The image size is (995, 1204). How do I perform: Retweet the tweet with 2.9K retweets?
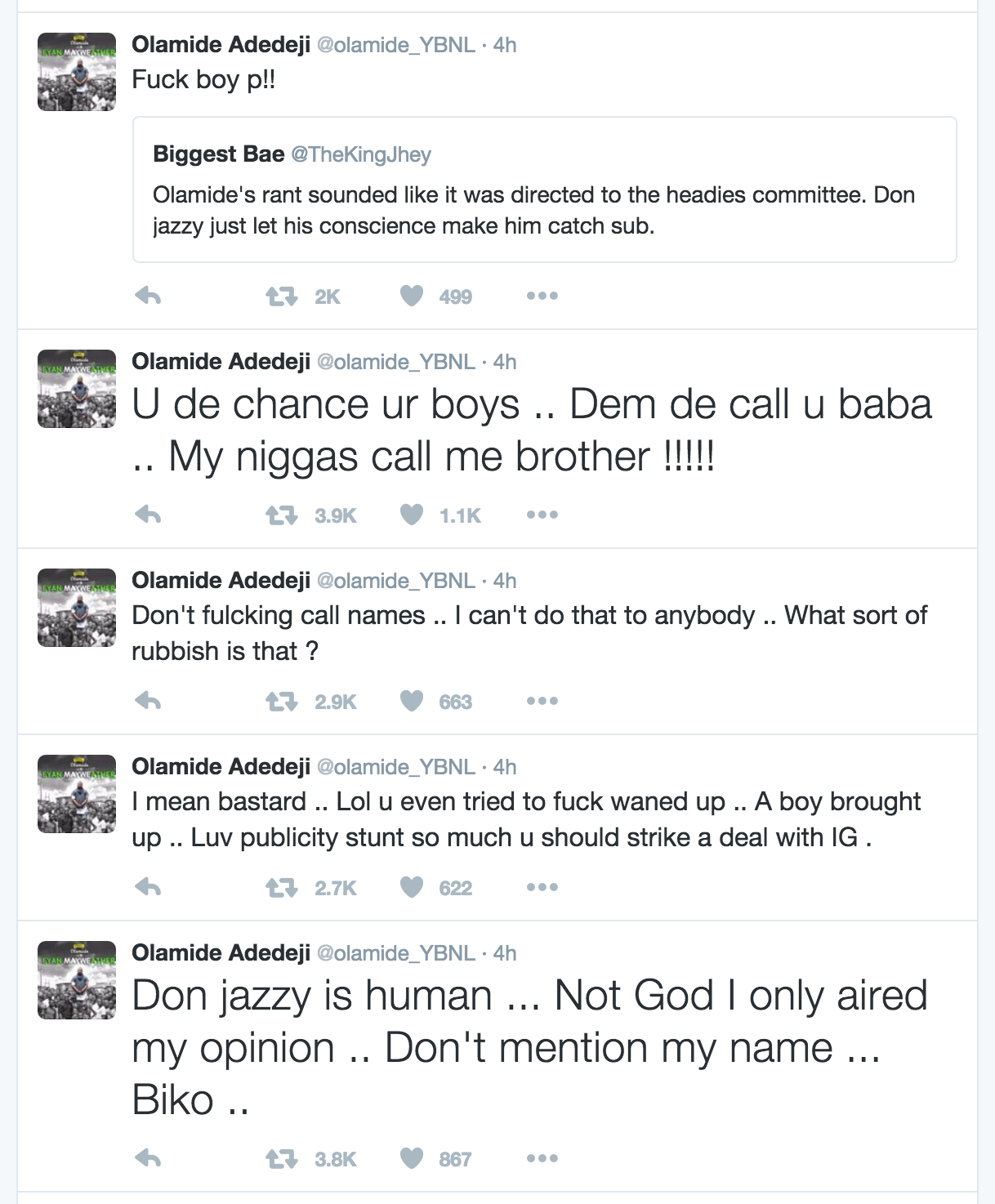click(282, 702)
